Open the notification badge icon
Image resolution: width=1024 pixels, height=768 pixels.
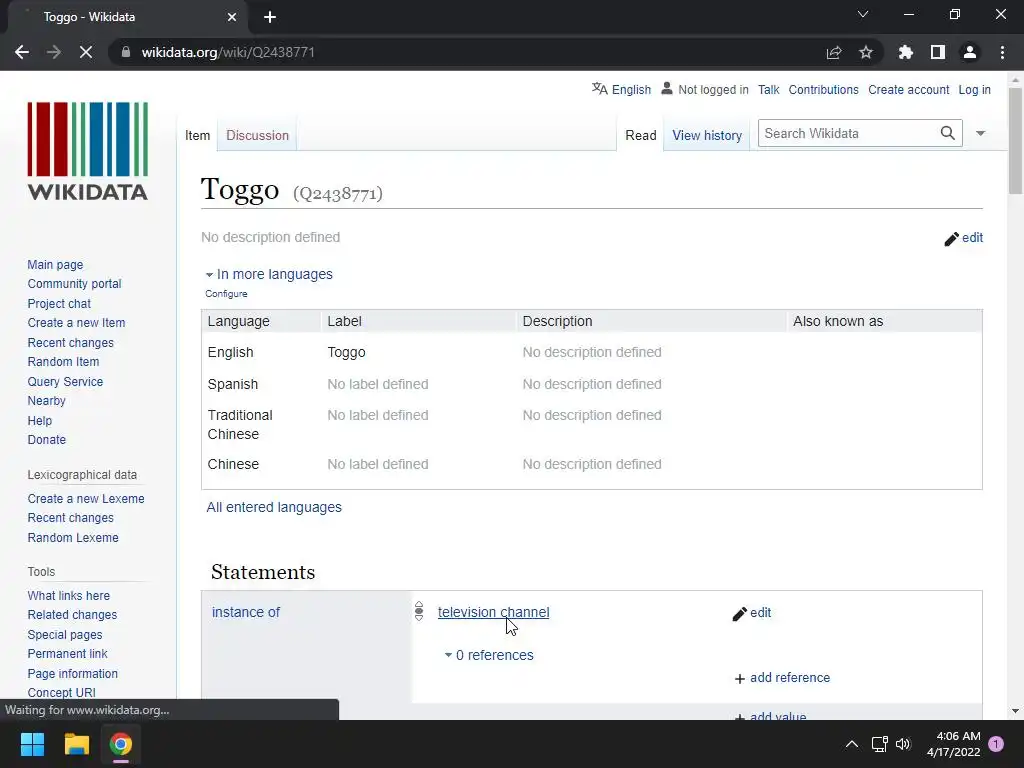pyautogui.click(x=996, y=743)
